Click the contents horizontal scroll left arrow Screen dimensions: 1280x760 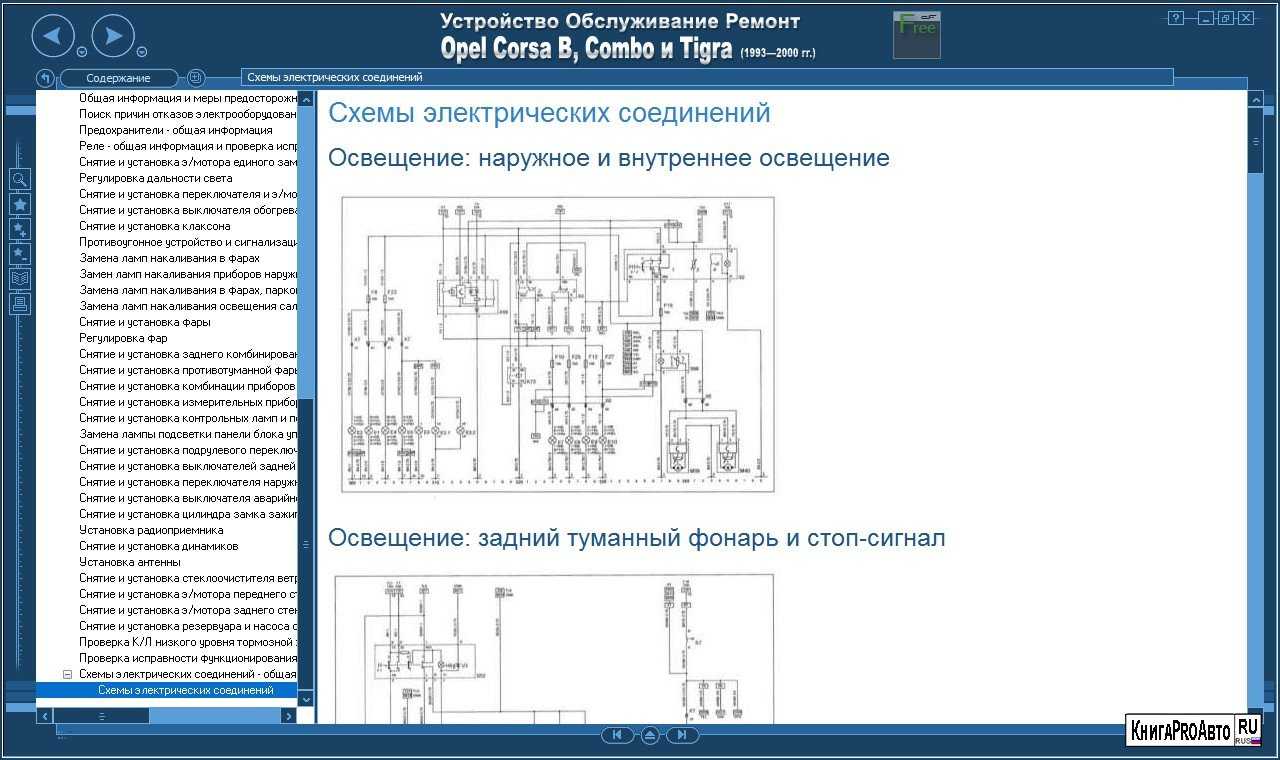[44, 716]
